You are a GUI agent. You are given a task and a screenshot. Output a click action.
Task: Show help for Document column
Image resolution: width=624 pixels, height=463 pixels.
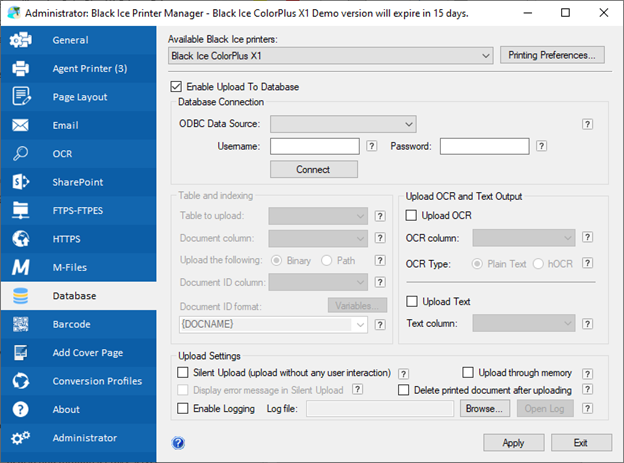(x=380, y=238)
